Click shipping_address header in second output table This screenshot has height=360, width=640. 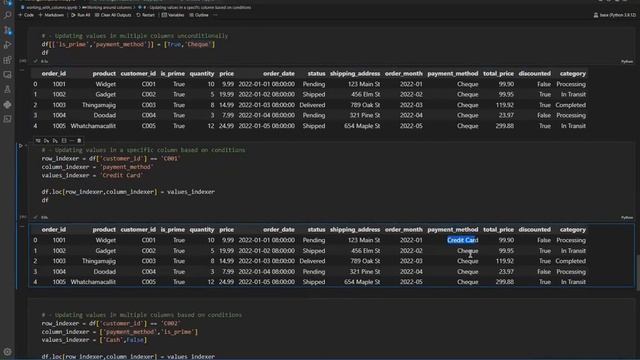click(x=355, y=229)
